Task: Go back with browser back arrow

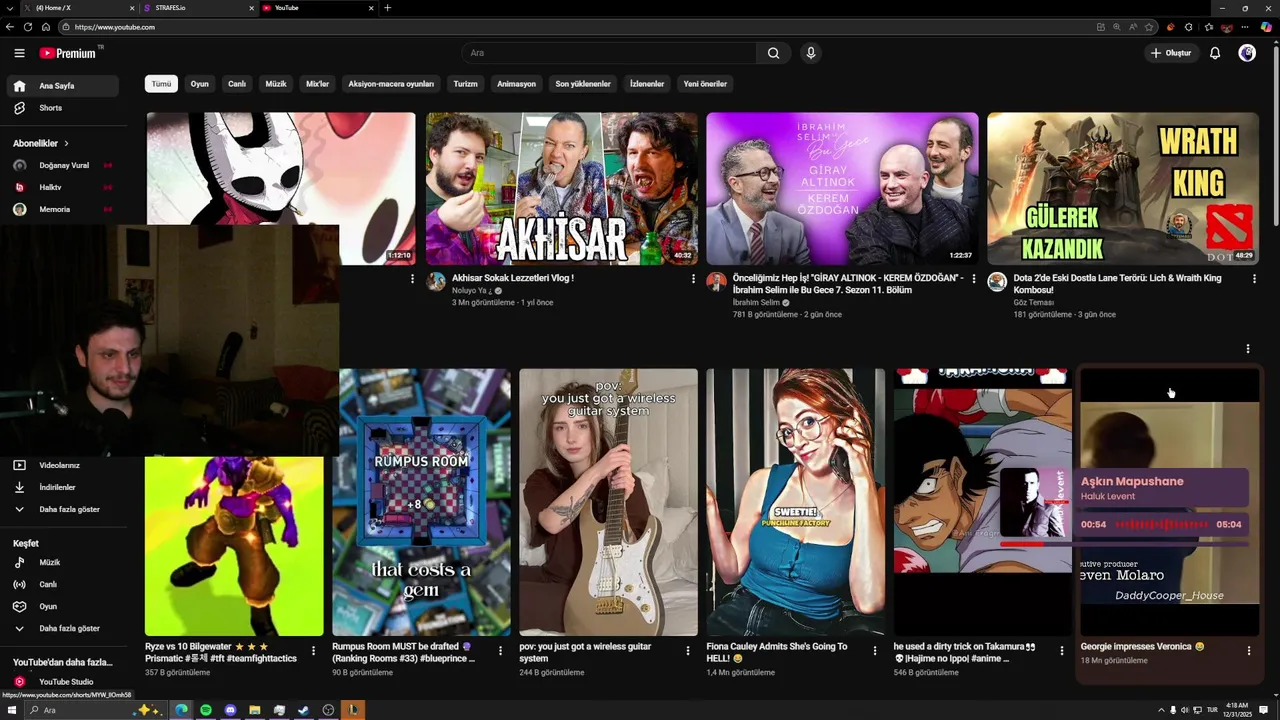Action: click(x=9, y=27)
